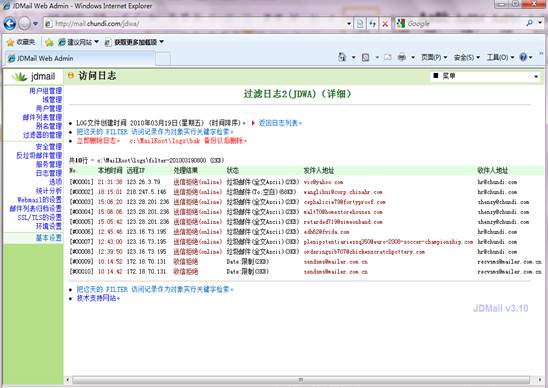Open 过滤器的管理 in the sidebar

pyautogui.click(x=42, y=135)
